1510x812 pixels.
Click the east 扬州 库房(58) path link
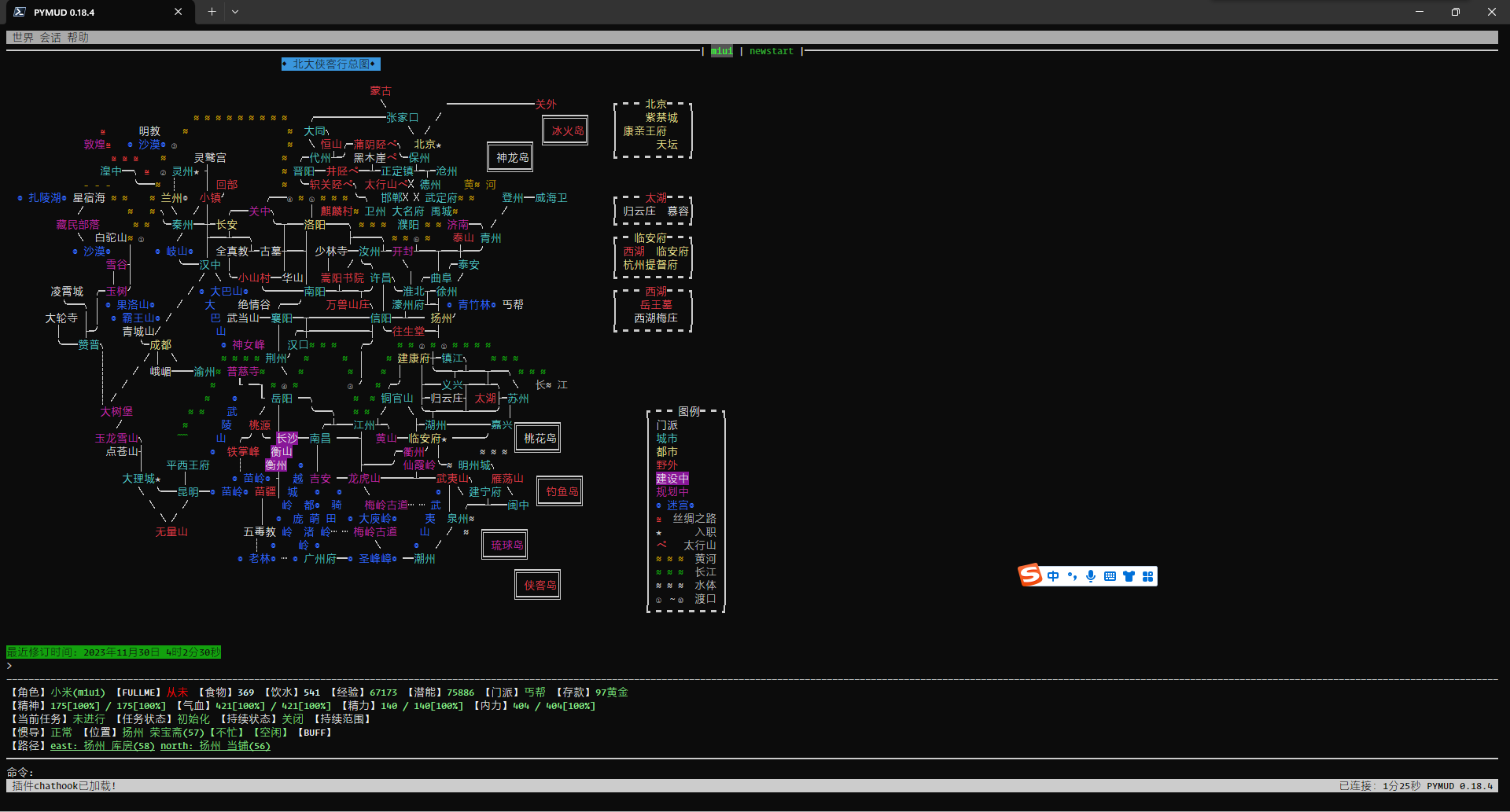(x=102, y=746)
